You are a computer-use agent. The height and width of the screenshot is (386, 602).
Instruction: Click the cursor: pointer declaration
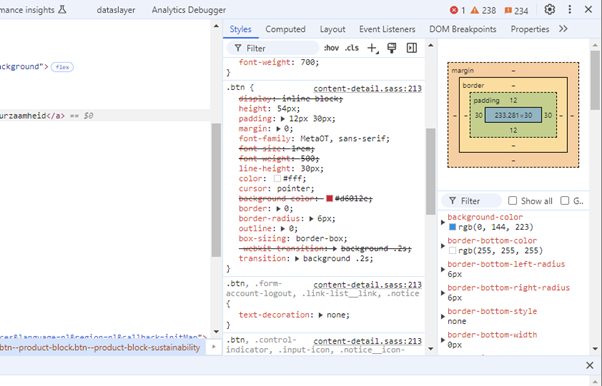[x=276, y=189]
